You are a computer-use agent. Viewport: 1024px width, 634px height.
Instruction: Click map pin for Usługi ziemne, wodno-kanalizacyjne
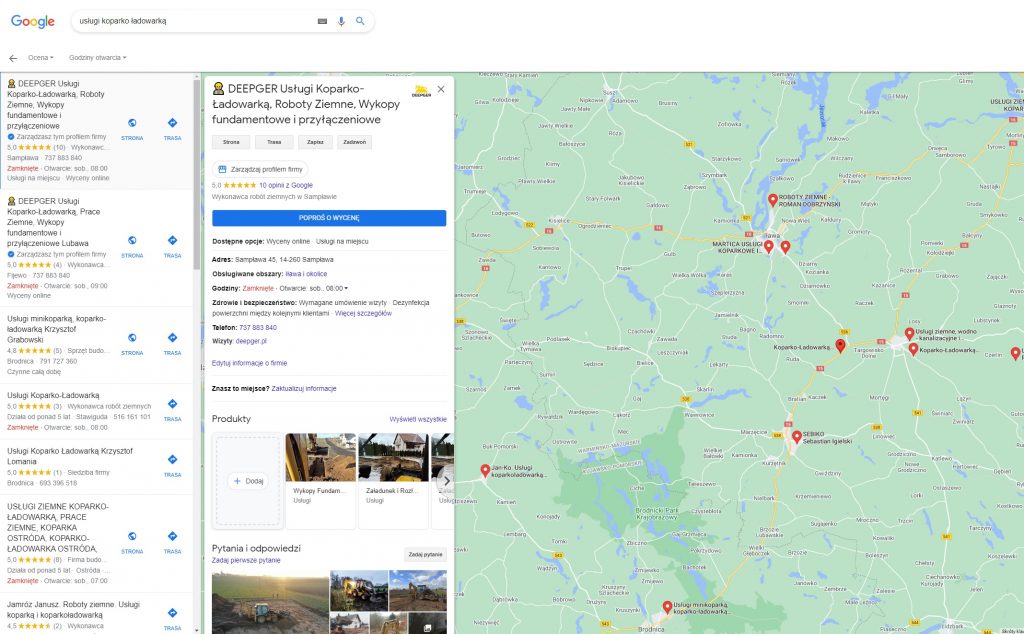tap(909, 334)
